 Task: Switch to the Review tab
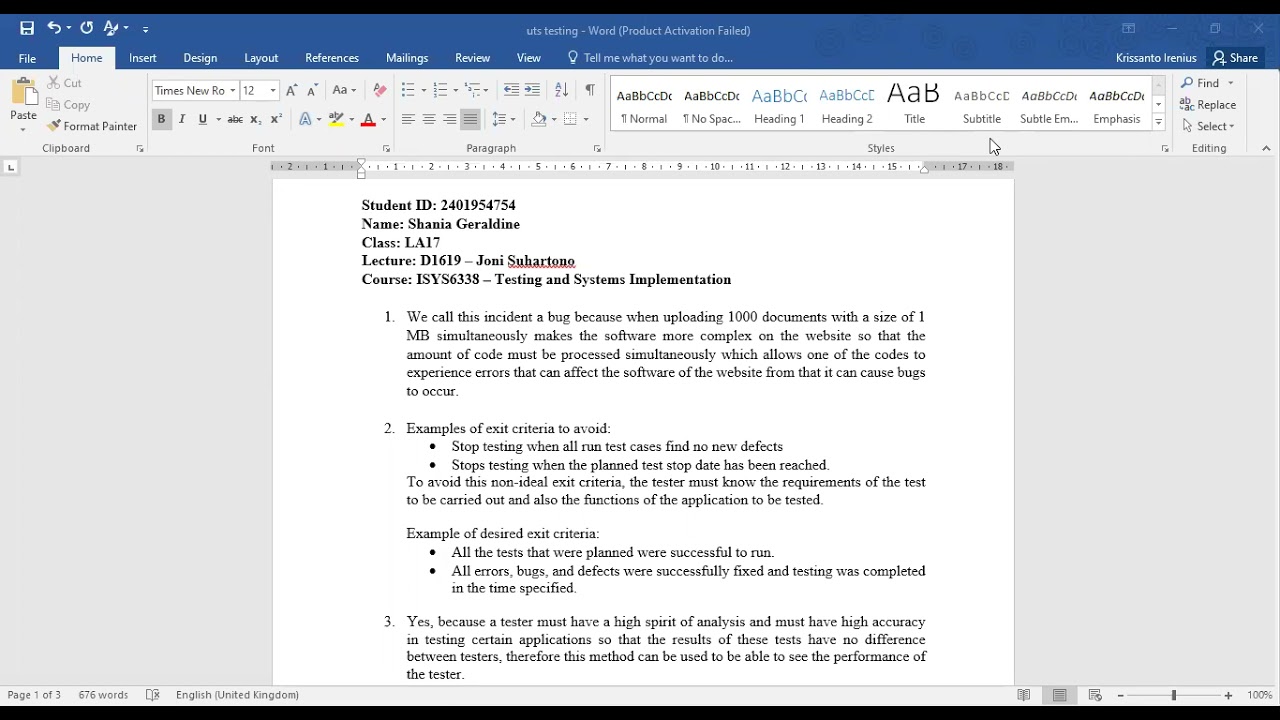(473, 58)
